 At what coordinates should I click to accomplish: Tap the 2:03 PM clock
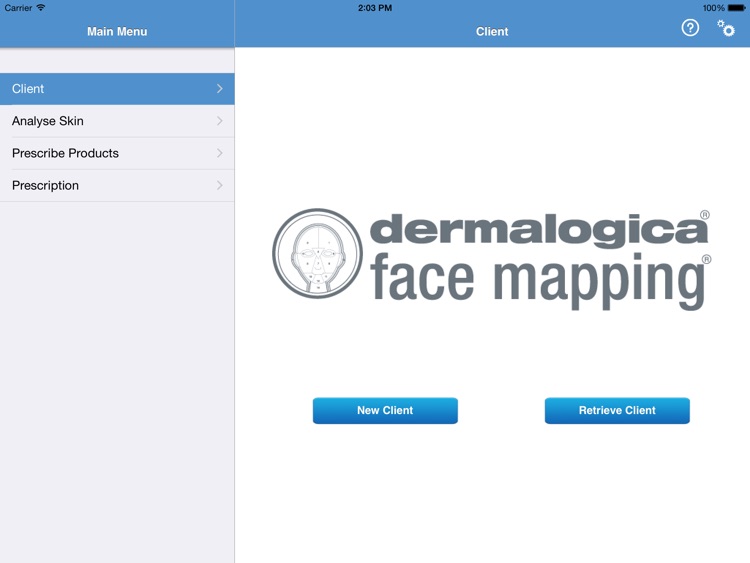click(x=375, y=8)
